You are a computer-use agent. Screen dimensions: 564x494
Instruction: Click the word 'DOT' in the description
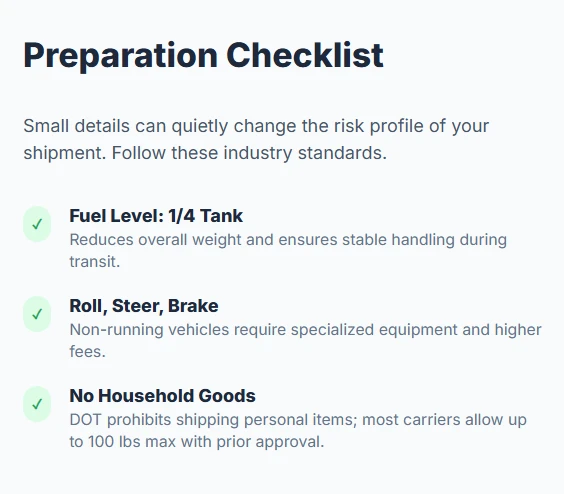pos(86,420)
